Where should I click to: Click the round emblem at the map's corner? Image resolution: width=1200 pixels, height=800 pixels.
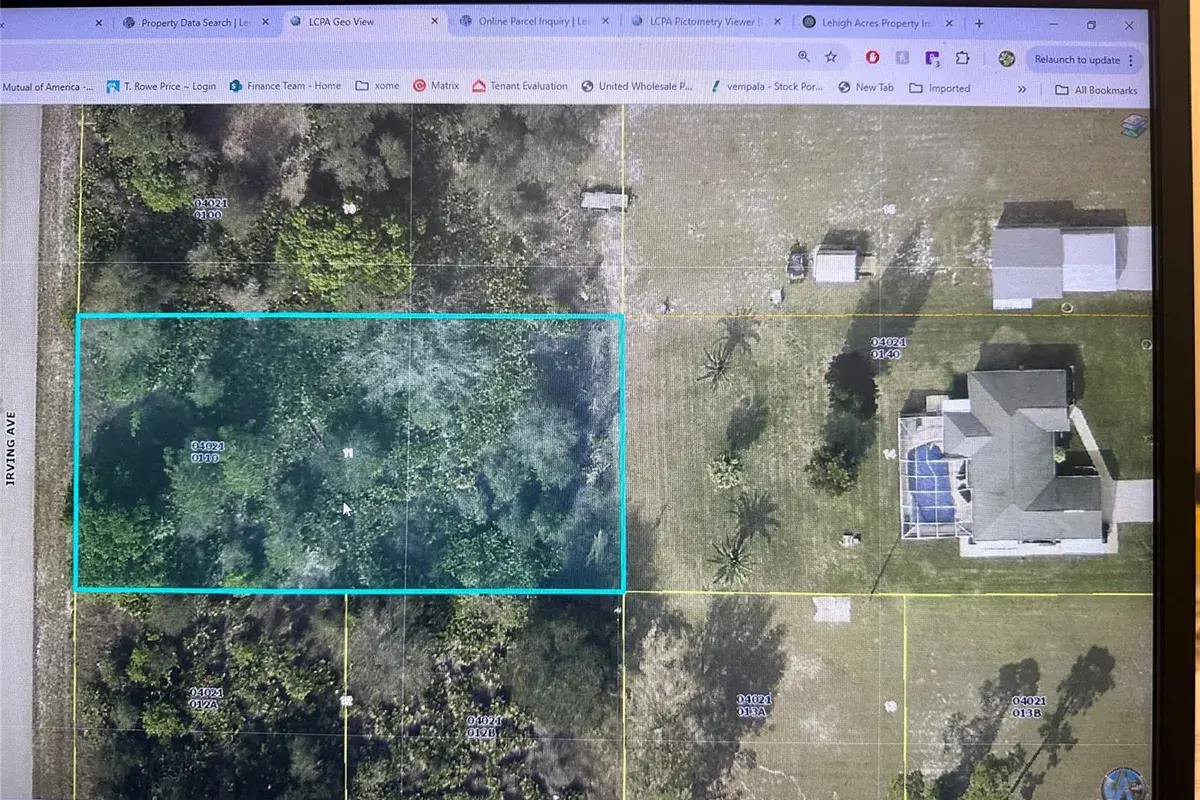pyautogui.click(x=1126, y=784)
